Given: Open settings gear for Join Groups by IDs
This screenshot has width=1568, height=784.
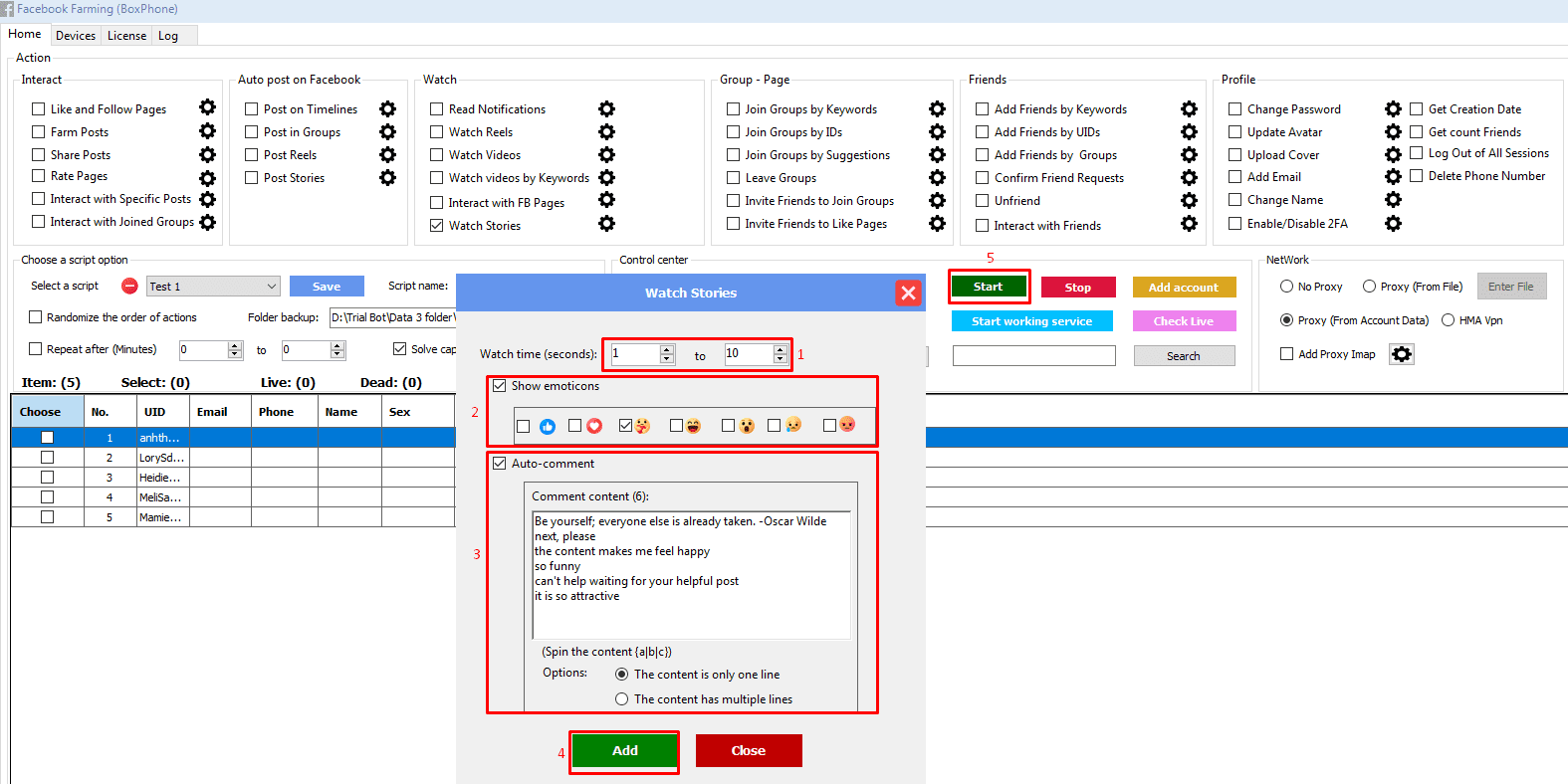Looking at the screenshot, I should pyautogui.click(x=937, y=131).
